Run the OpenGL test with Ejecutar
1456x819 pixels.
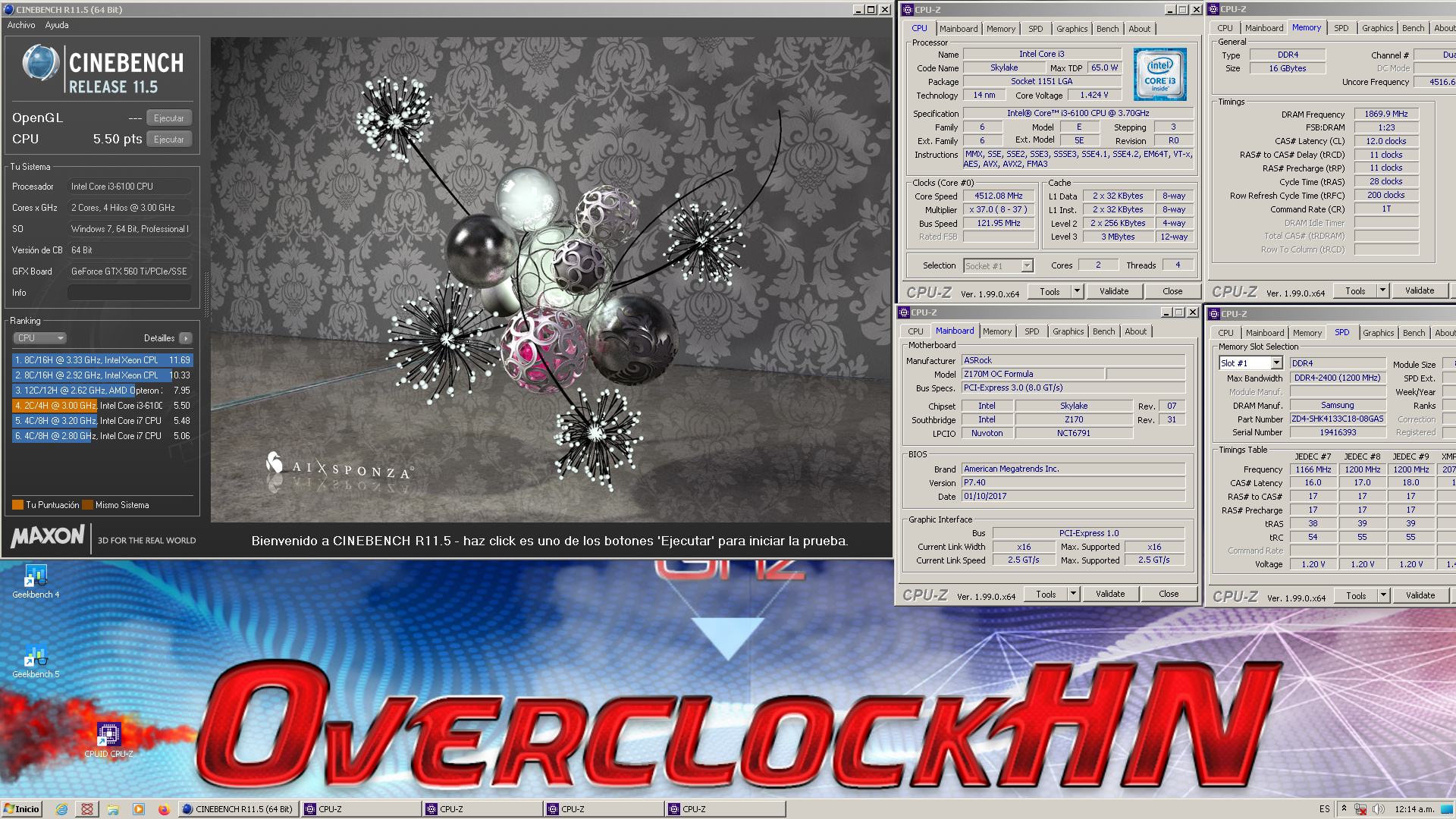168,118
